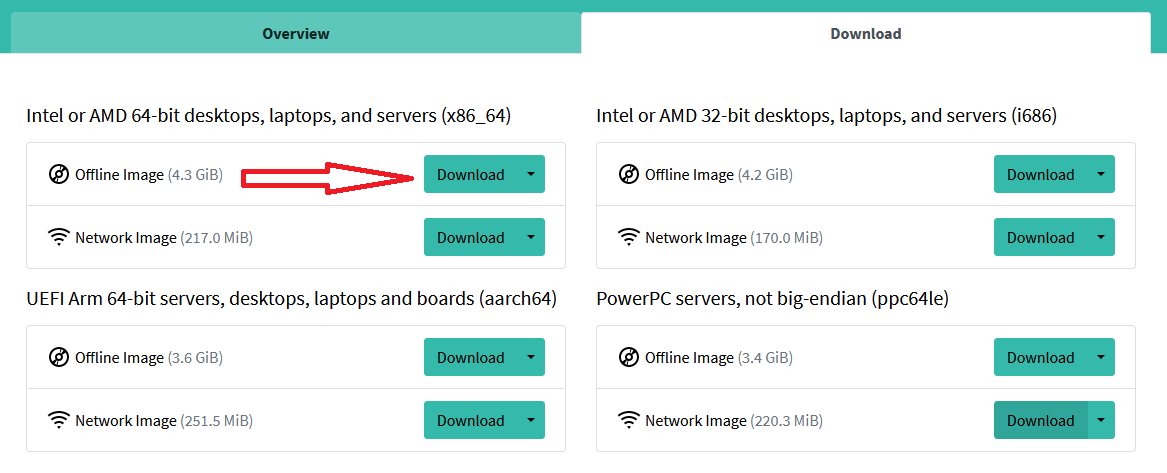
Task: Click 'Network Image (251.5 MiB)' text
Action: 164,422
